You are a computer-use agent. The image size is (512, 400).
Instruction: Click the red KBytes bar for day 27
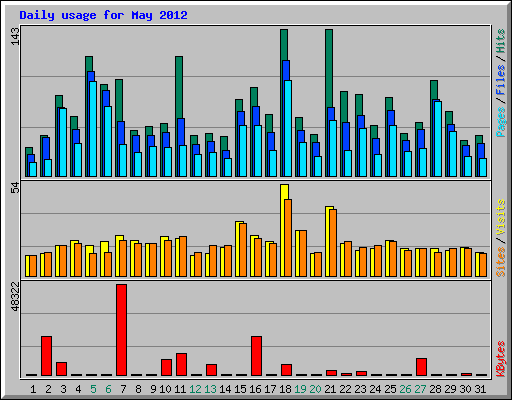[x=421, y=367]
